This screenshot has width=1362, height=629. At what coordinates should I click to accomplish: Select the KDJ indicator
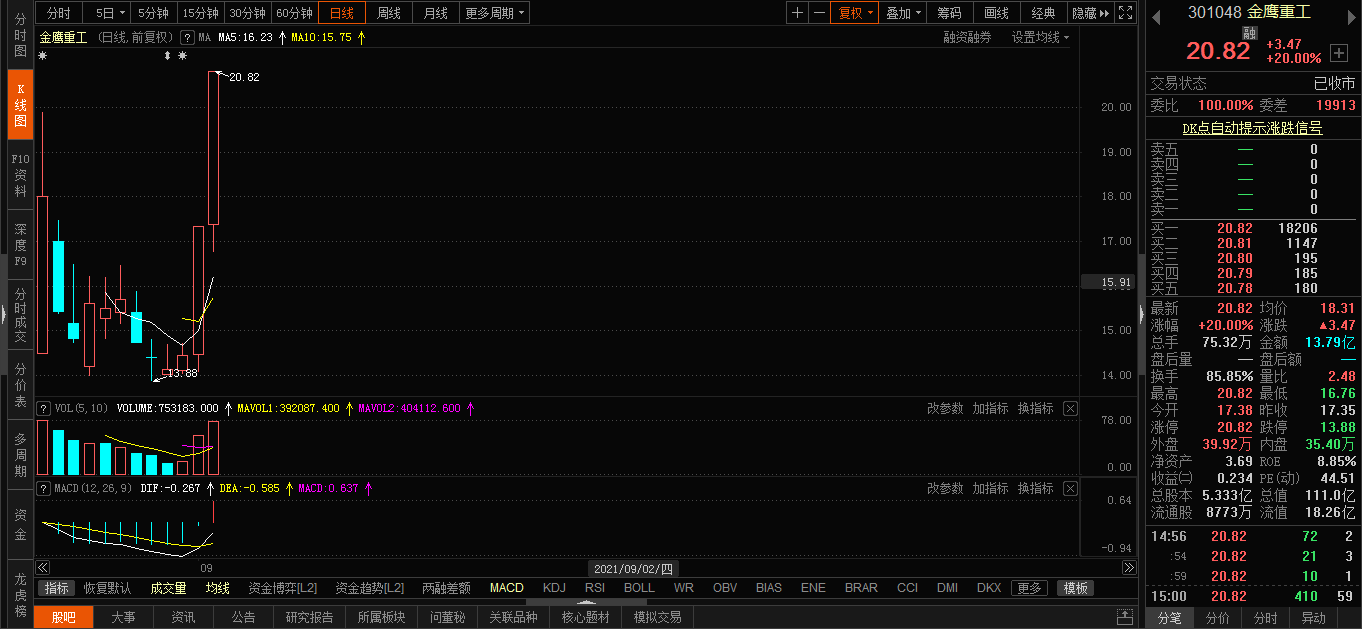(553, 588)
